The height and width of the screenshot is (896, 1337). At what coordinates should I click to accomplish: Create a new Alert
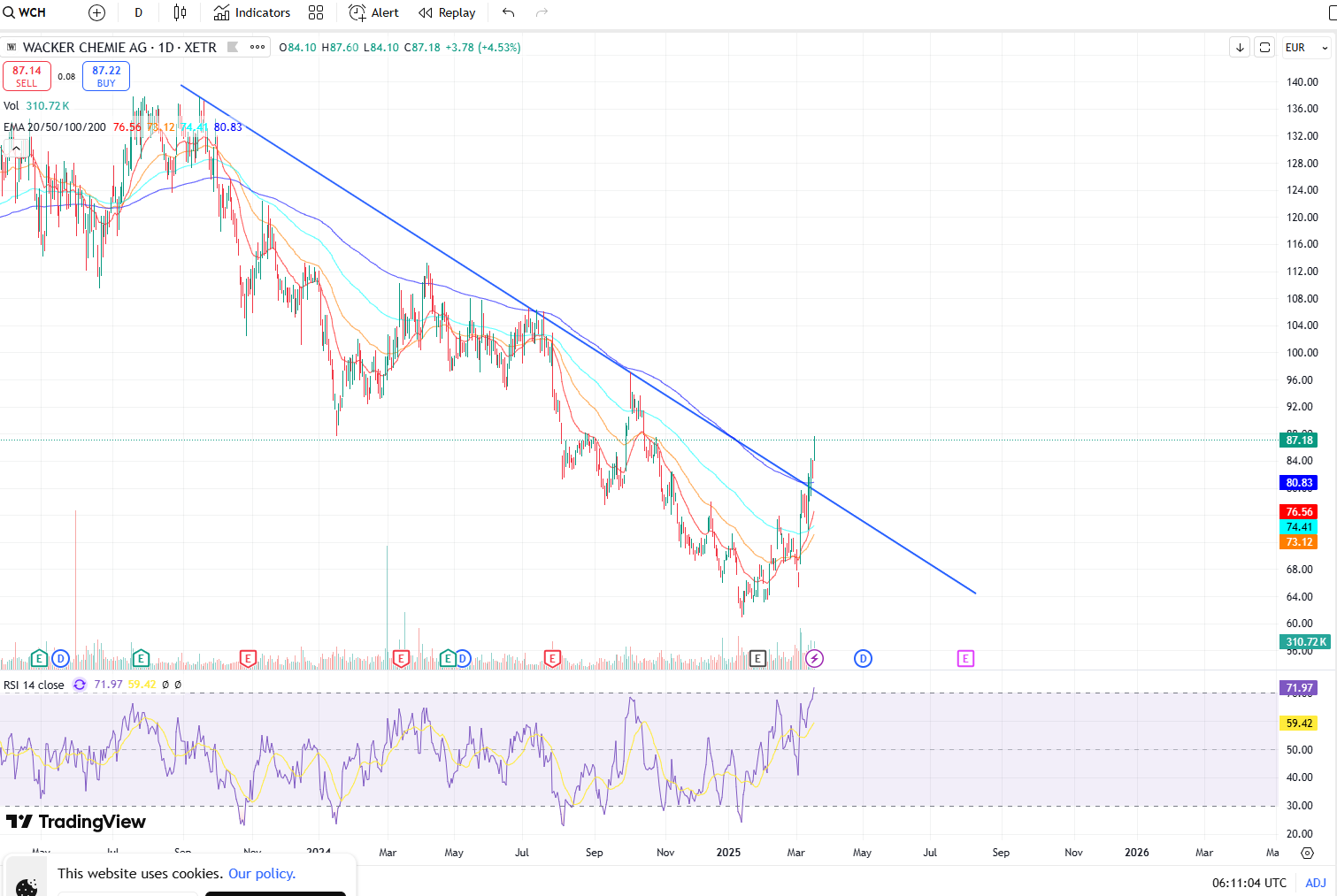coord(373,12)
